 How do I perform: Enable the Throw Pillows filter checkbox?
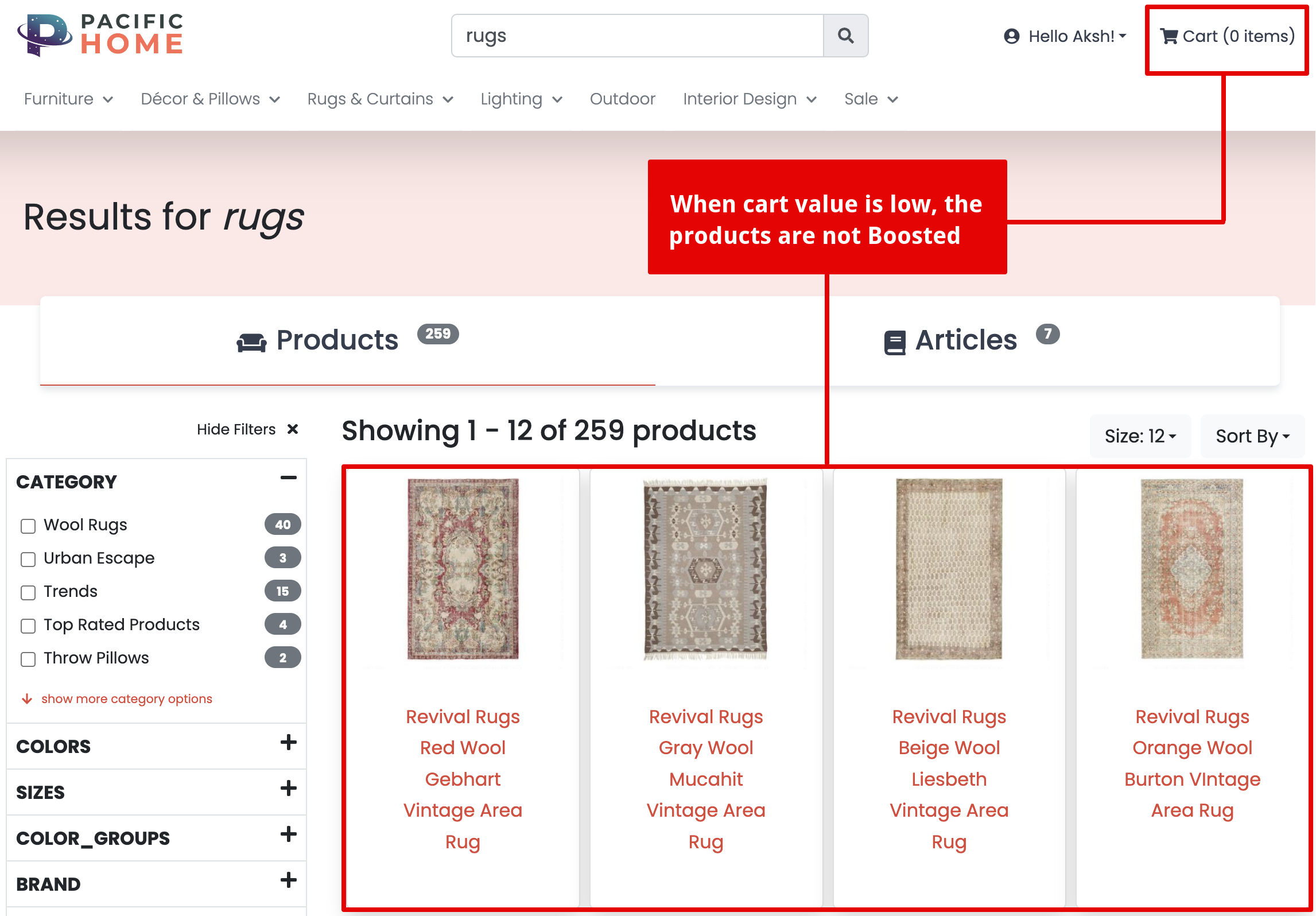pyautogui.click(x=28, y=659)
